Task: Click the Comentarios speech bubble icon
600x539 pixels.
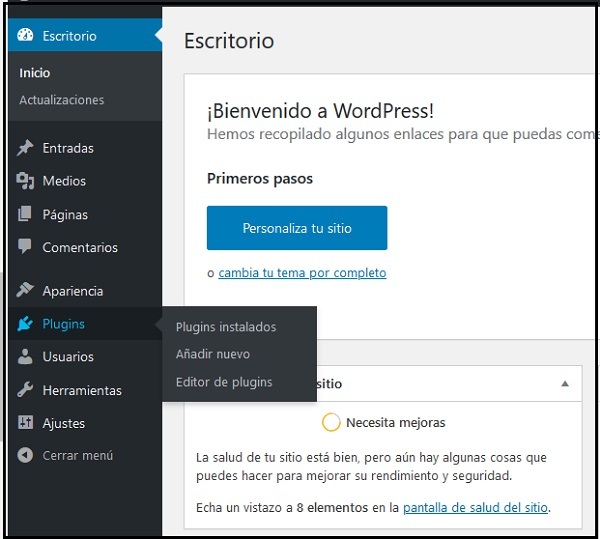Action: coord(25,247)
